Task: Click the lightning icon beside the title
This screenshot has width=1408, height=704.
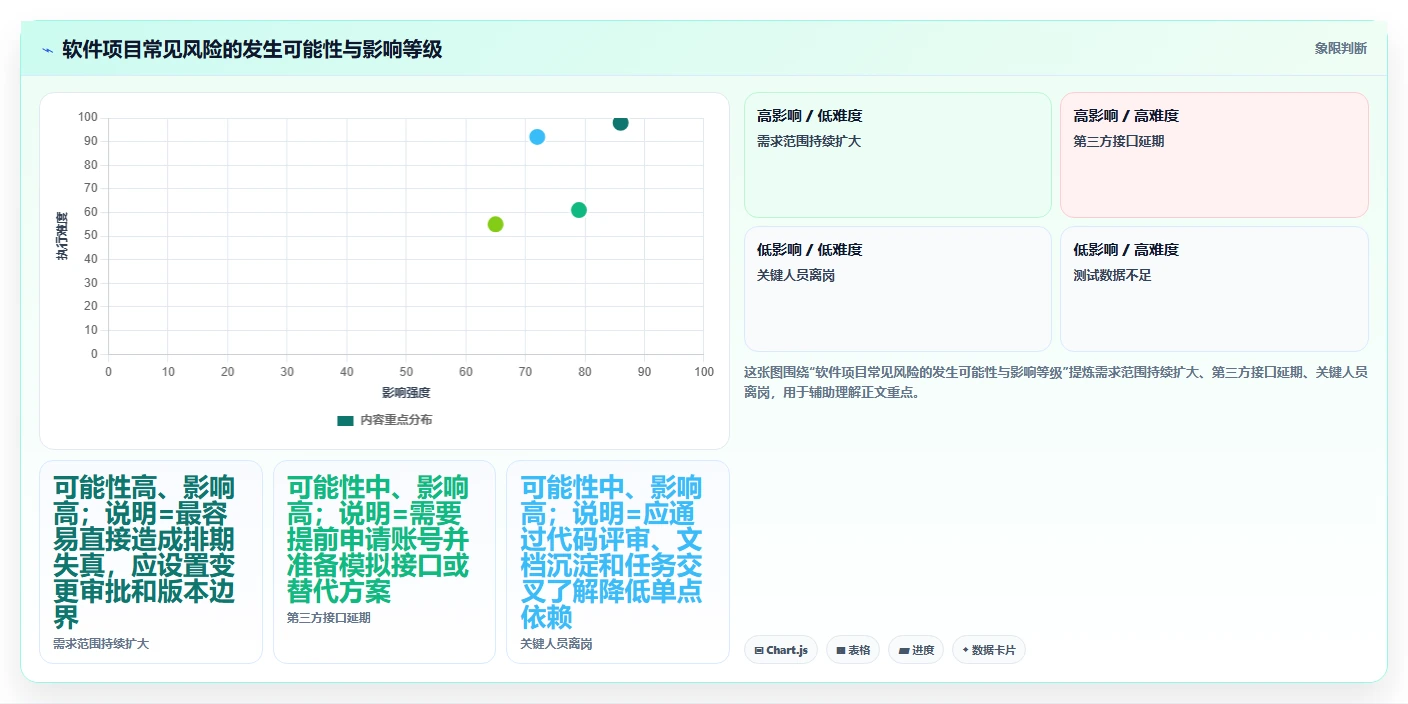Action: [x=47, y=49]
